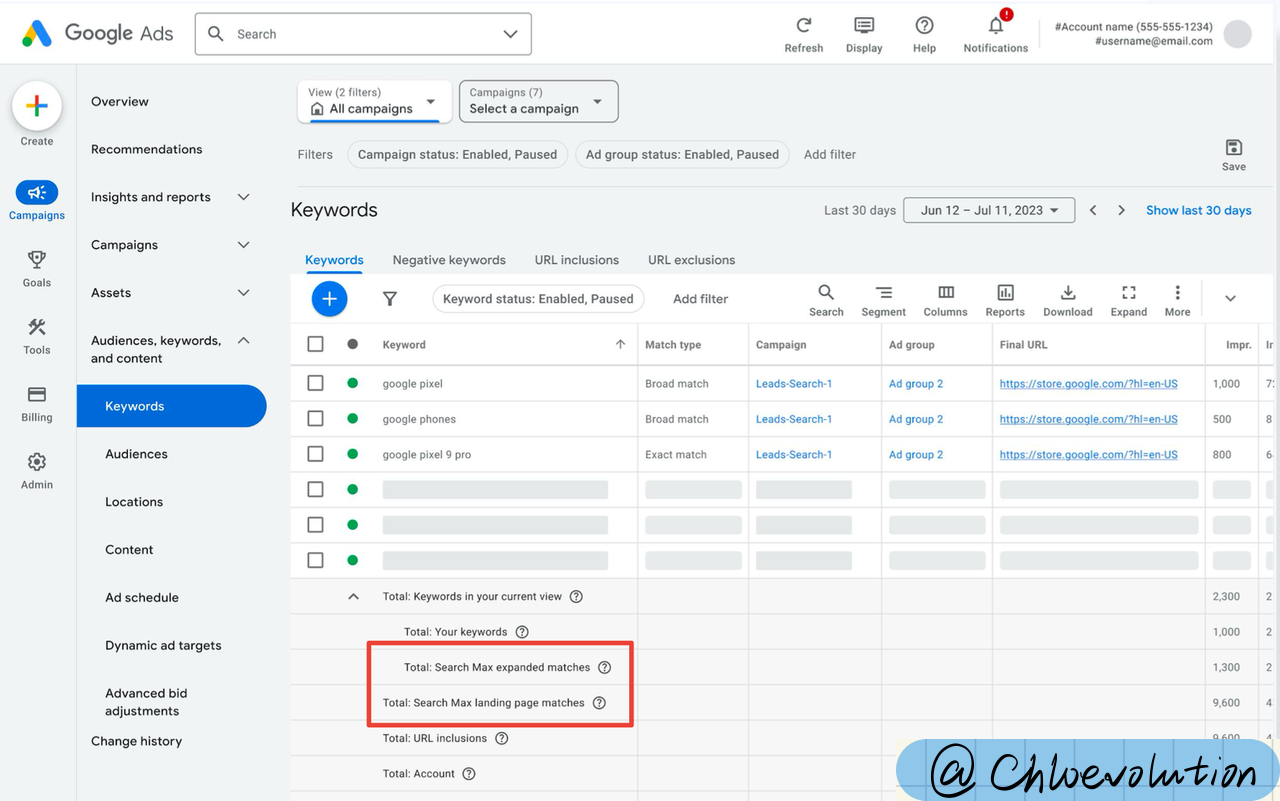Toggle the select-all keywords checkbox
The width and height of the screenshot is (1280, 801).
pyautogui.click(x=315, y=344)
